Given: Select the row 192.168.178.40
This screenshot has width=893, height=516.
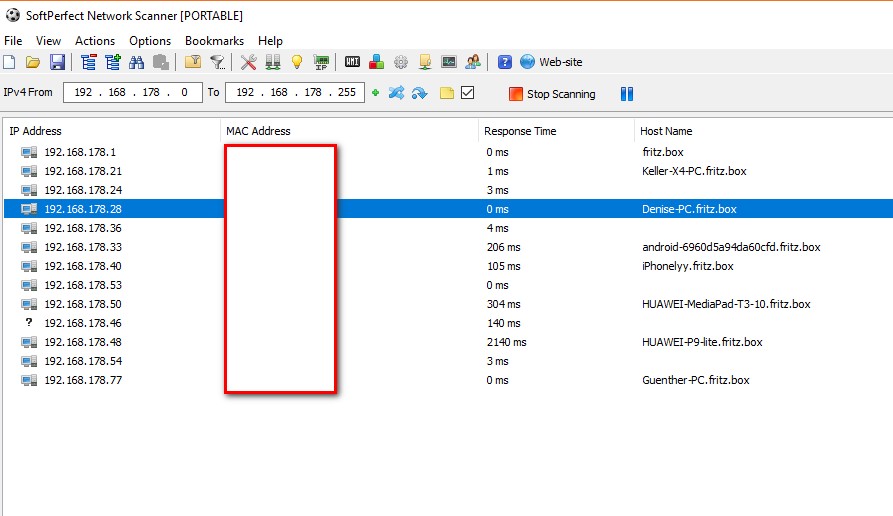Looking at the screenshot, I should 448,266.
